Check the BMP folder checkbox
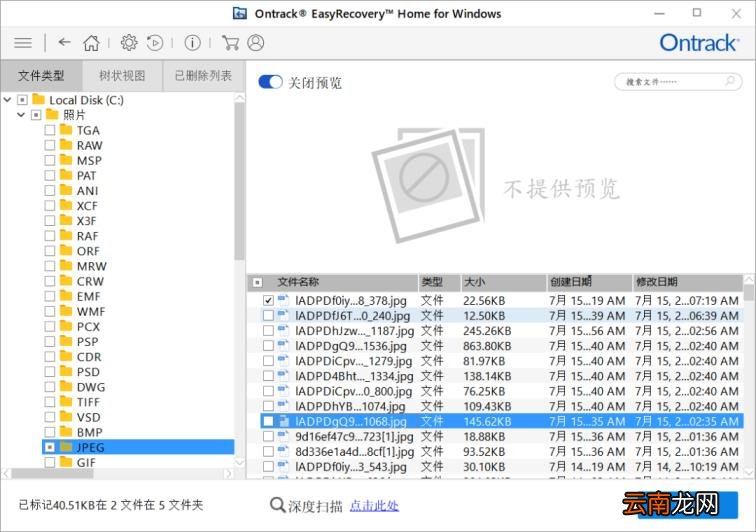 pos(50,432)
